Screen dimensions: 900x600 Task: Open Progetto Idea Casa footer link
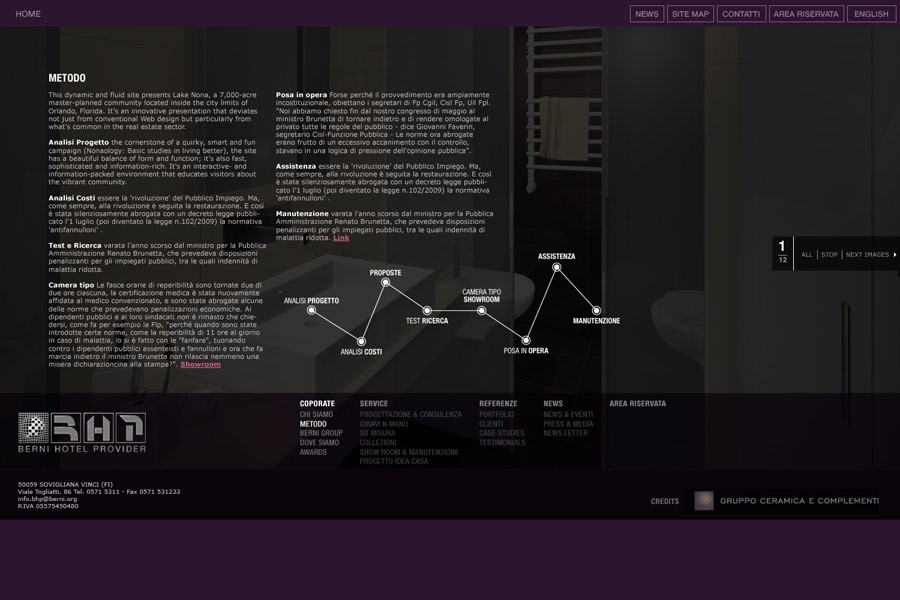(394, 461)
